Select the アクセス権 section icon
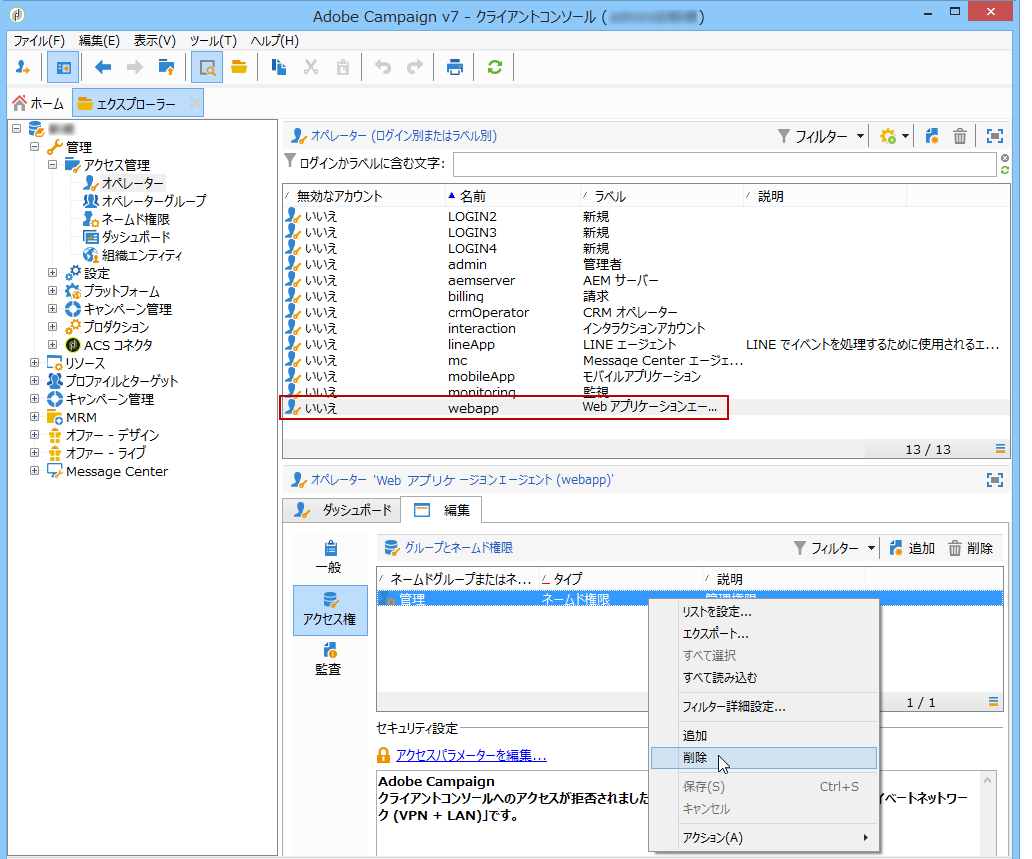This screenshot has width=1032, height=859. tap(330, 610)
